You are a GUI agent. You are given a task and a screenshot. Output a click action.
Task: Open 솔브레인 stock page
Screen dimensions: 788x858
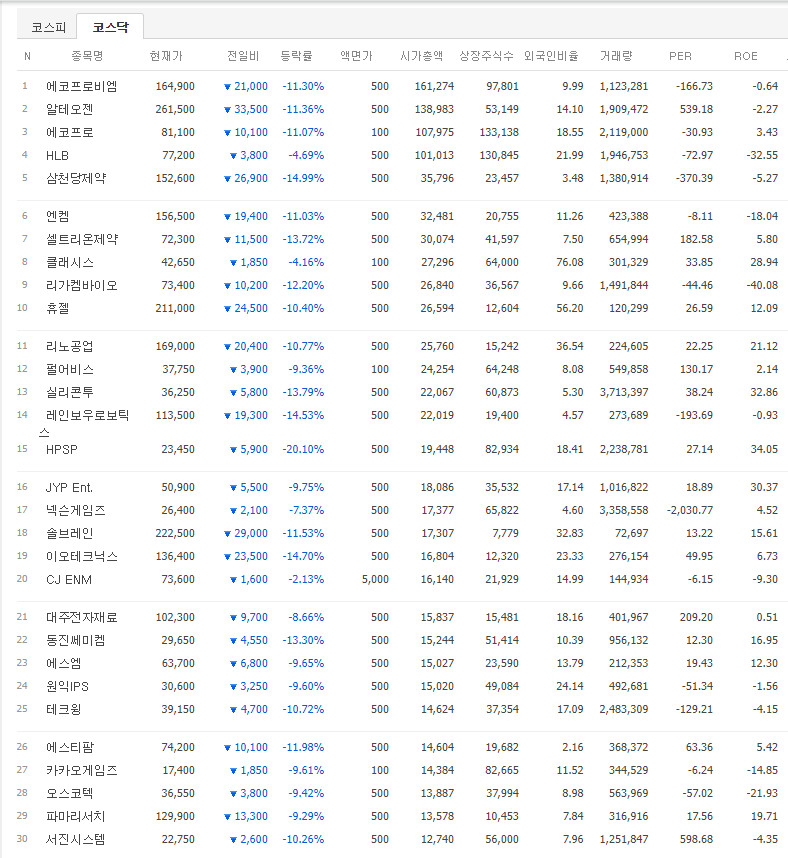coord(69,534)
